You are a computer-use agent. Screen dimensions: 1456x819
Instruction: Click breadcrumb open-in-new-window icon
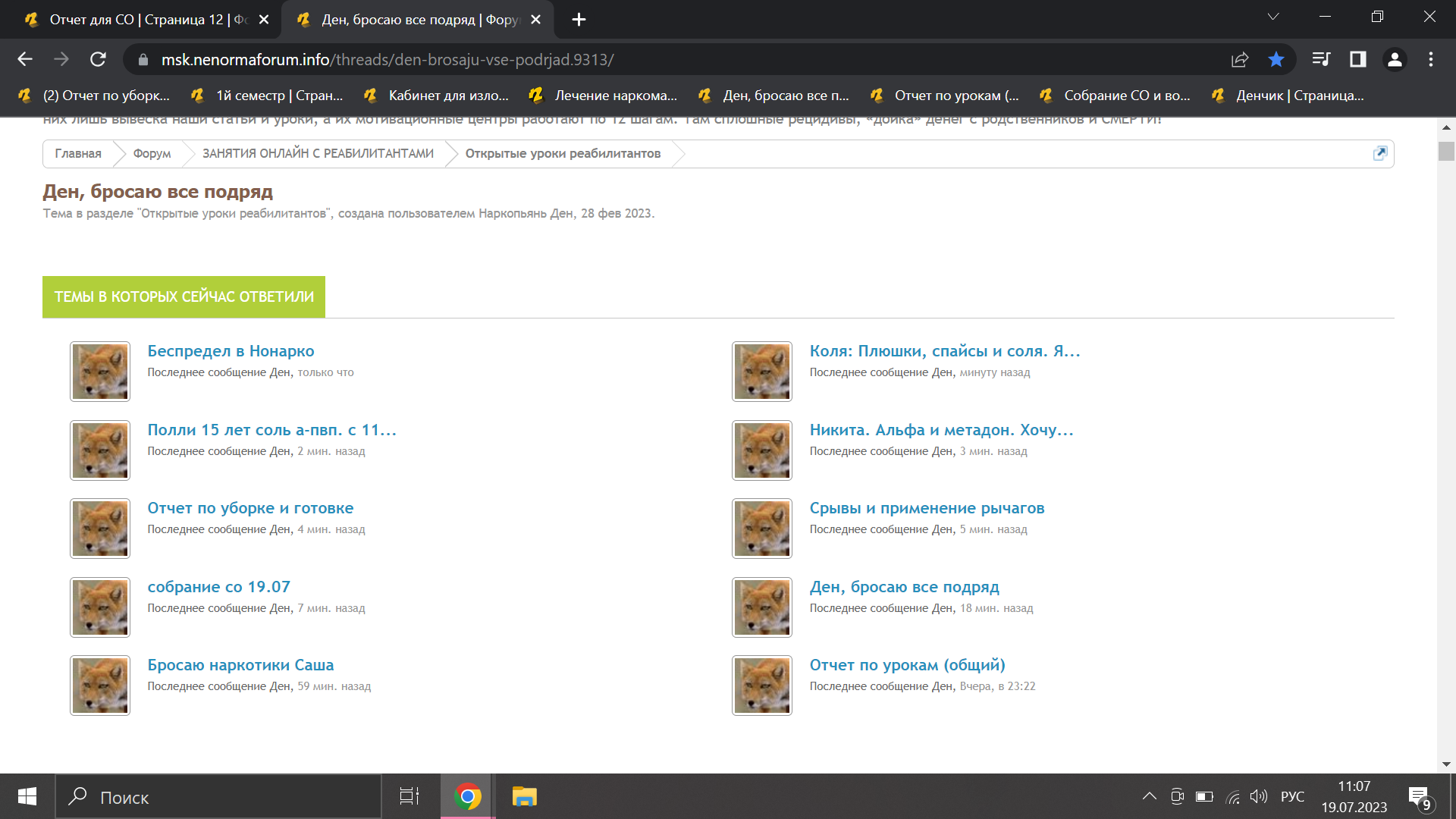1380,153
